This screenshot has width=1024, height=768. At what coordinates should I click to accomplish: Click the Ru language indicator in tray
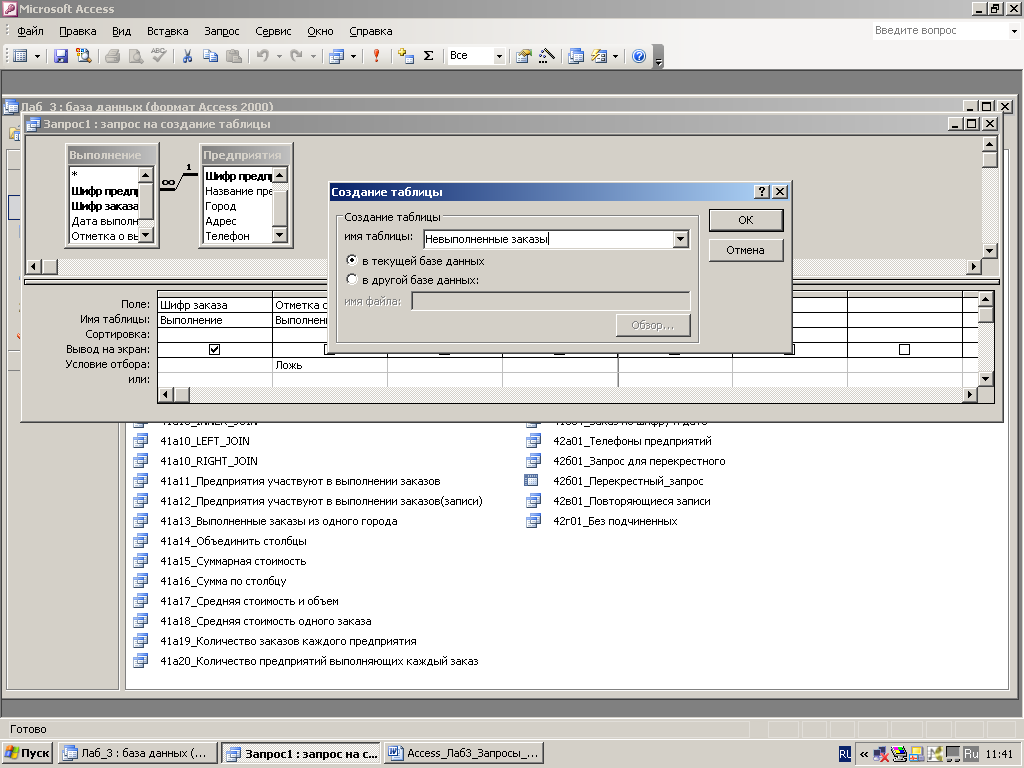[971, 754]
